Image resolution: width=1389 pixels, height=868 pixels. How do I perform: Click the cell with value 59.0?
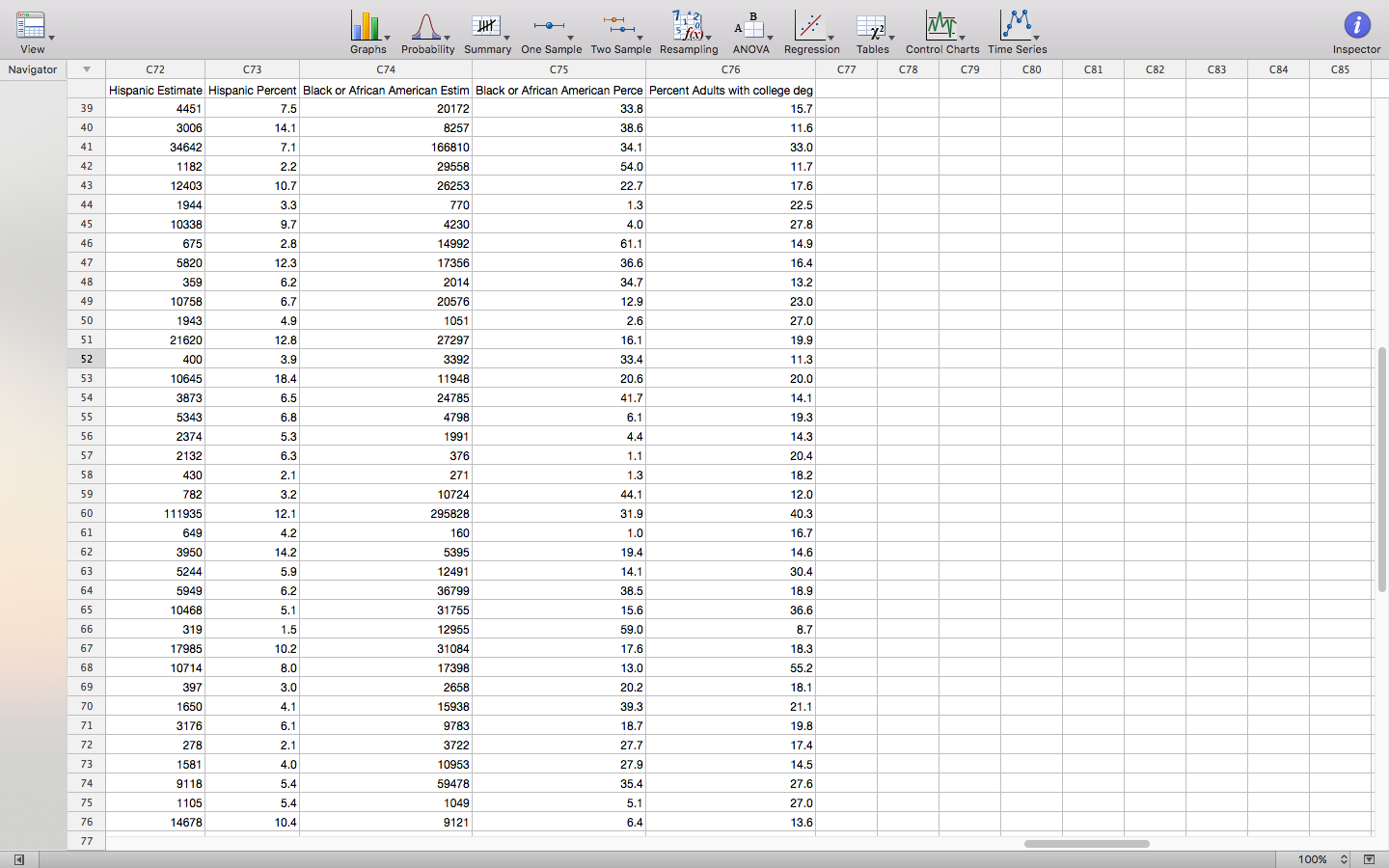[x=558, y=629]
